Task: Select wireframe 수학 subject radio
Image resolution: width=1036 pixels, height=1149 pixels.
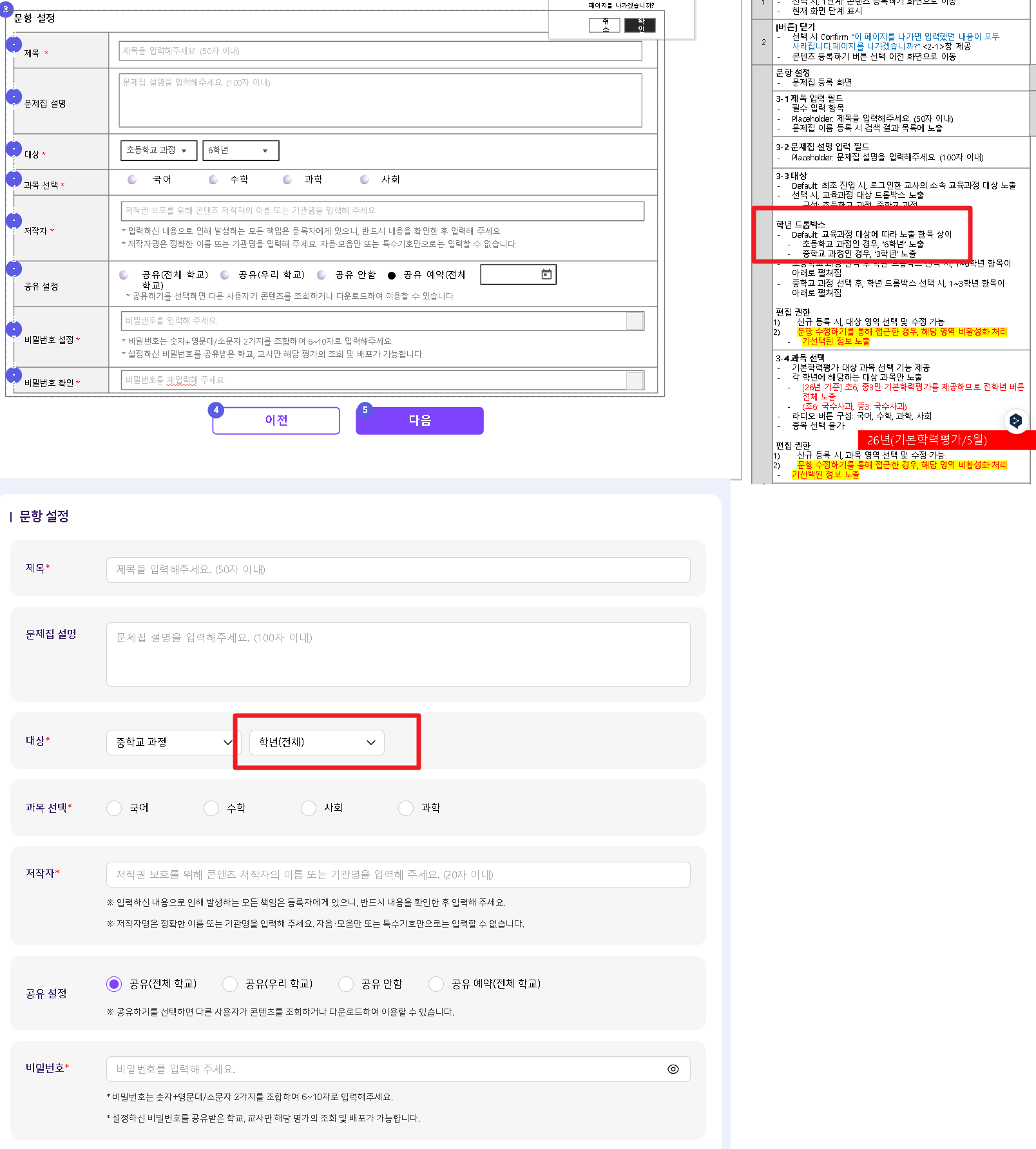Action: coord(213,180)
